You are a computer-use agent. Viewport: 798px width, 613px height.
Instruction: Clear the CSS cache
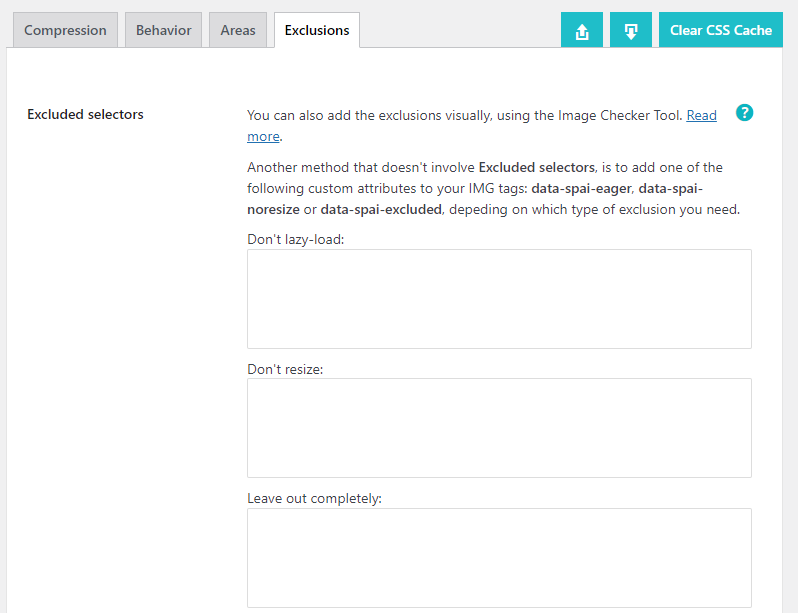pos(721,30)
